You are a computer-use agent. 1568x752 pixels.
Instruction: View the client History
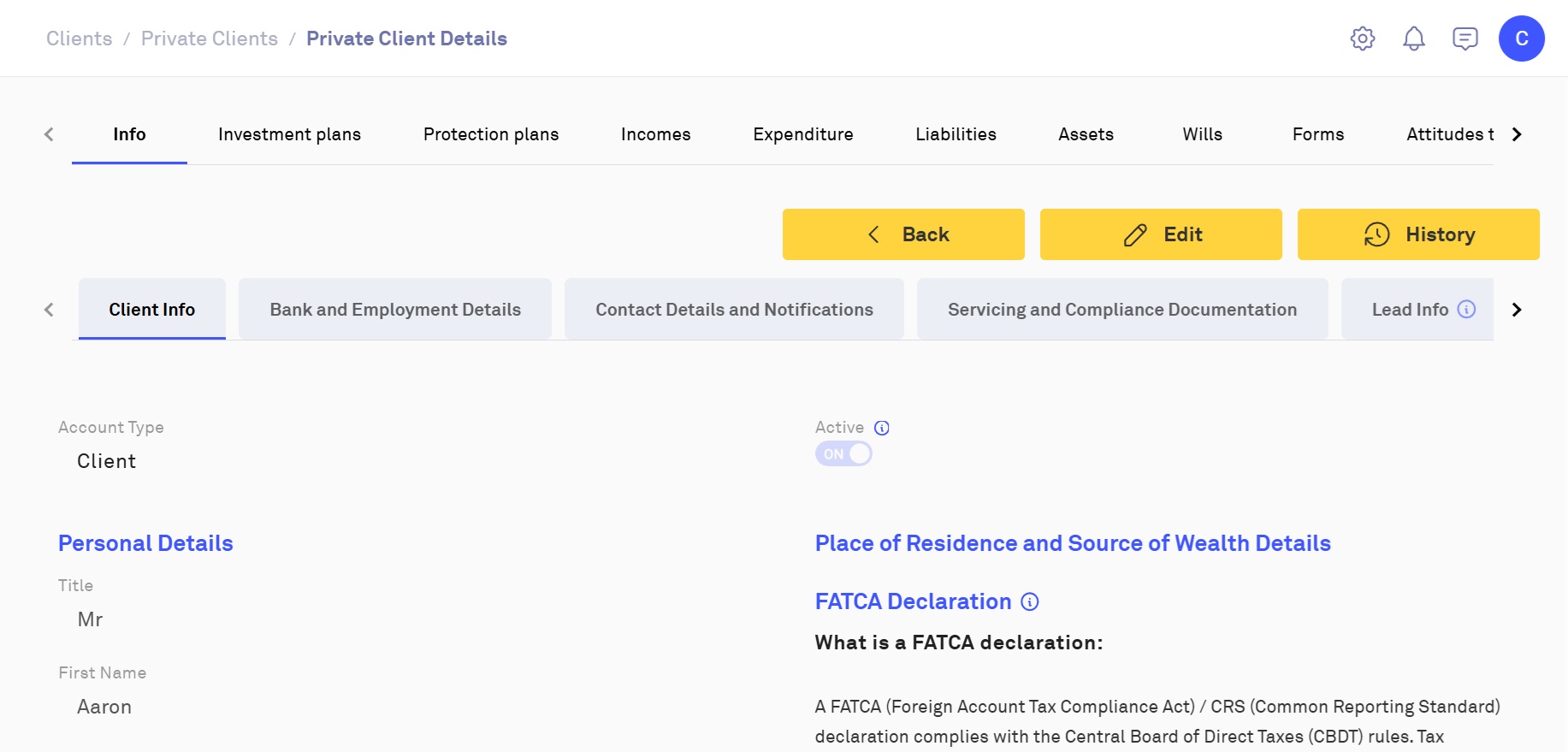pos(1417,234)
